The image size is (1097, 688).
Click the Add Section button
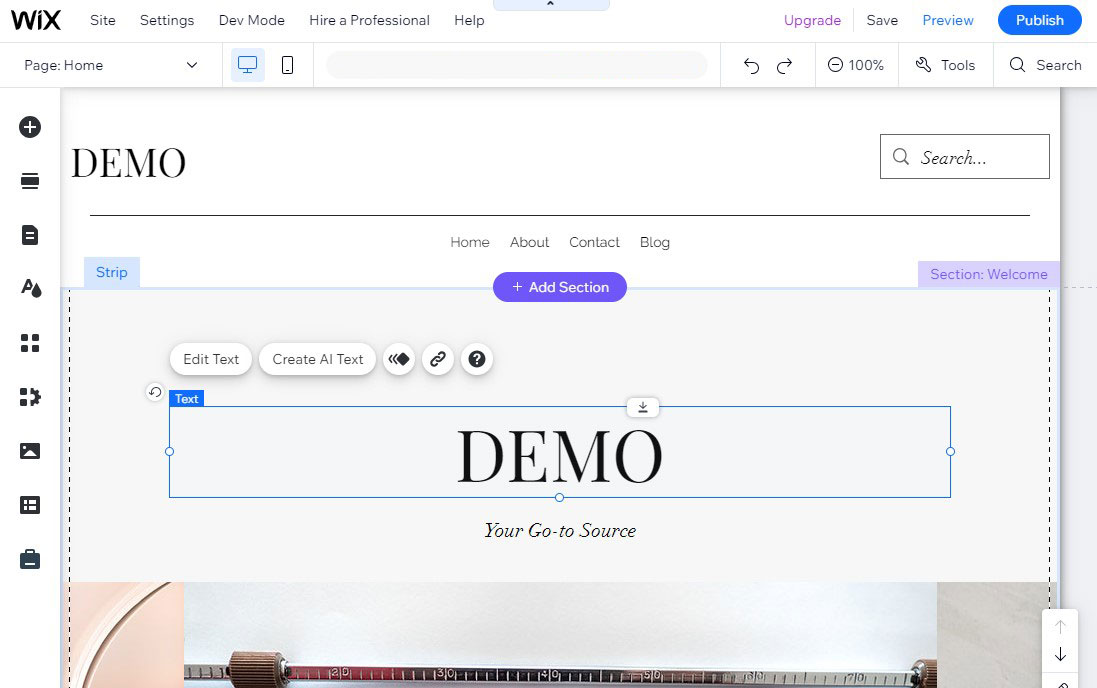[559, 287]
